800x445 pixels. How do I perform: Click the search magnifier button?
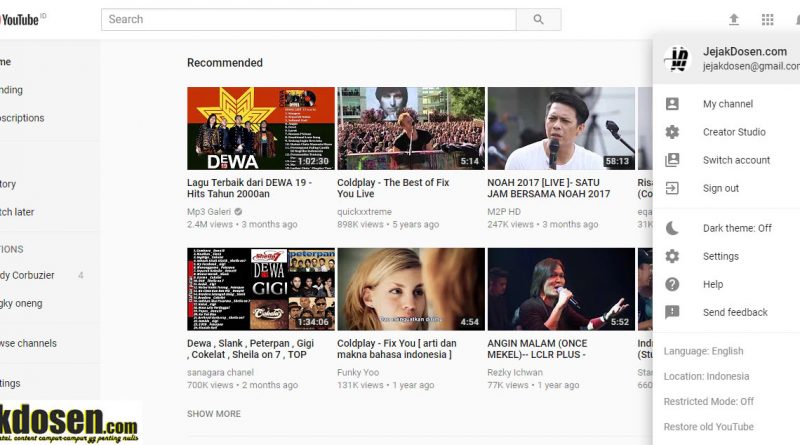click(538, 19)
